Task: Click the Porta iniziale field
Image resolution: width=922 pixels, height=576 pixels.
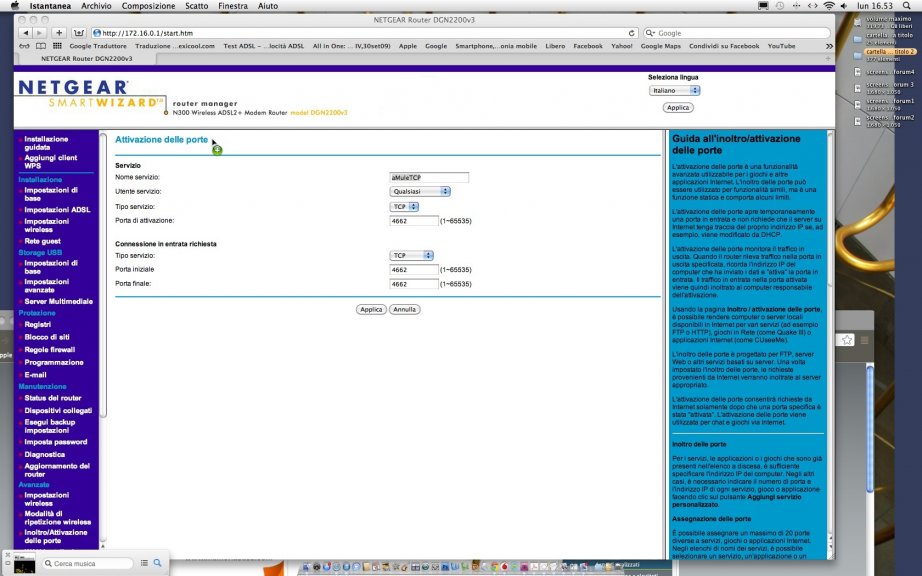Action: pyautogui.click(x=414, y=270)
